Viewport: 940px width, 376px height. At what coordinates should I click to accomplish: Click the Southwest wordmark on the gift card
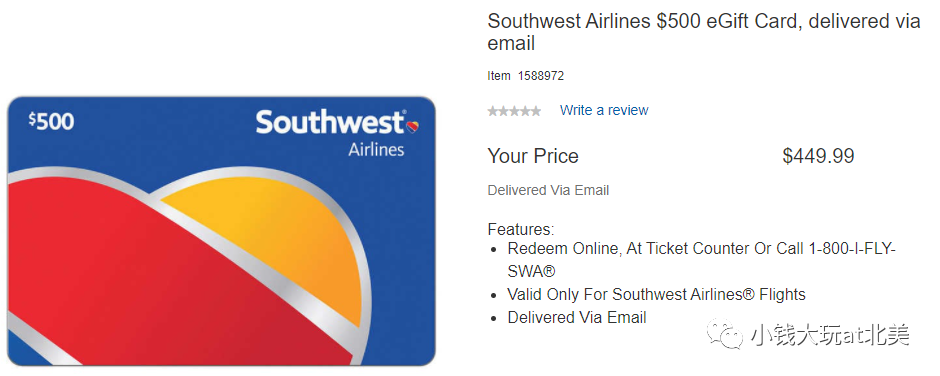pyautogui.click(x=330, y=122)
